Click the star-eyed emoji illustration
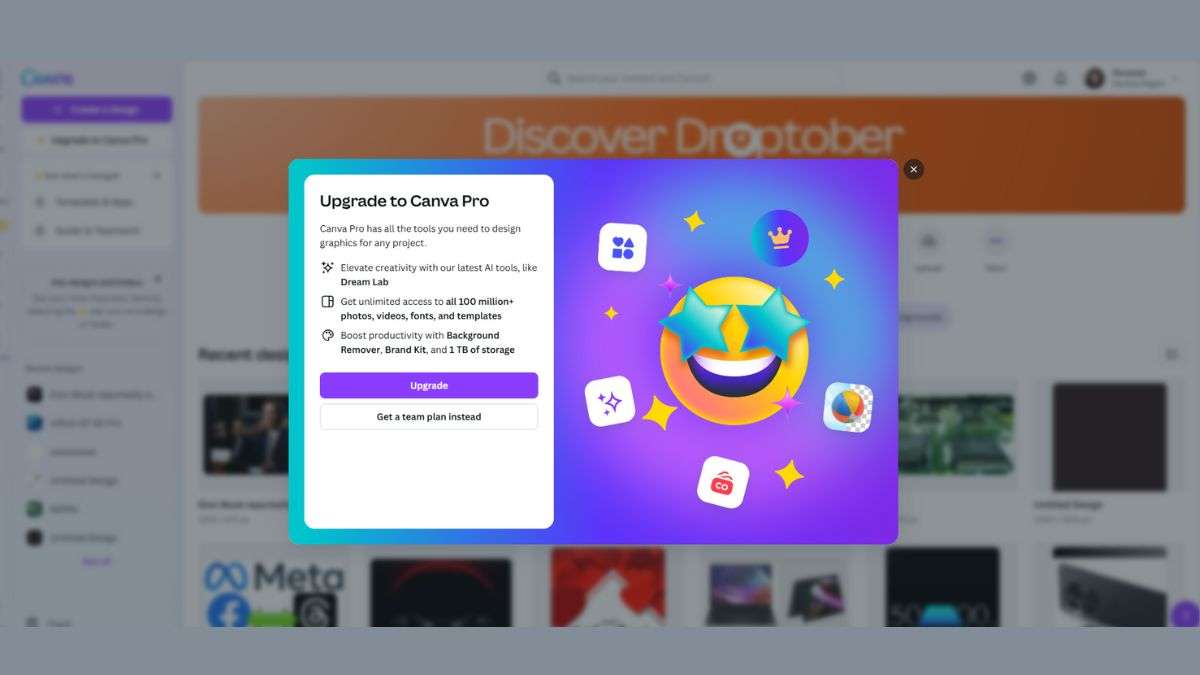 point(734,352)
